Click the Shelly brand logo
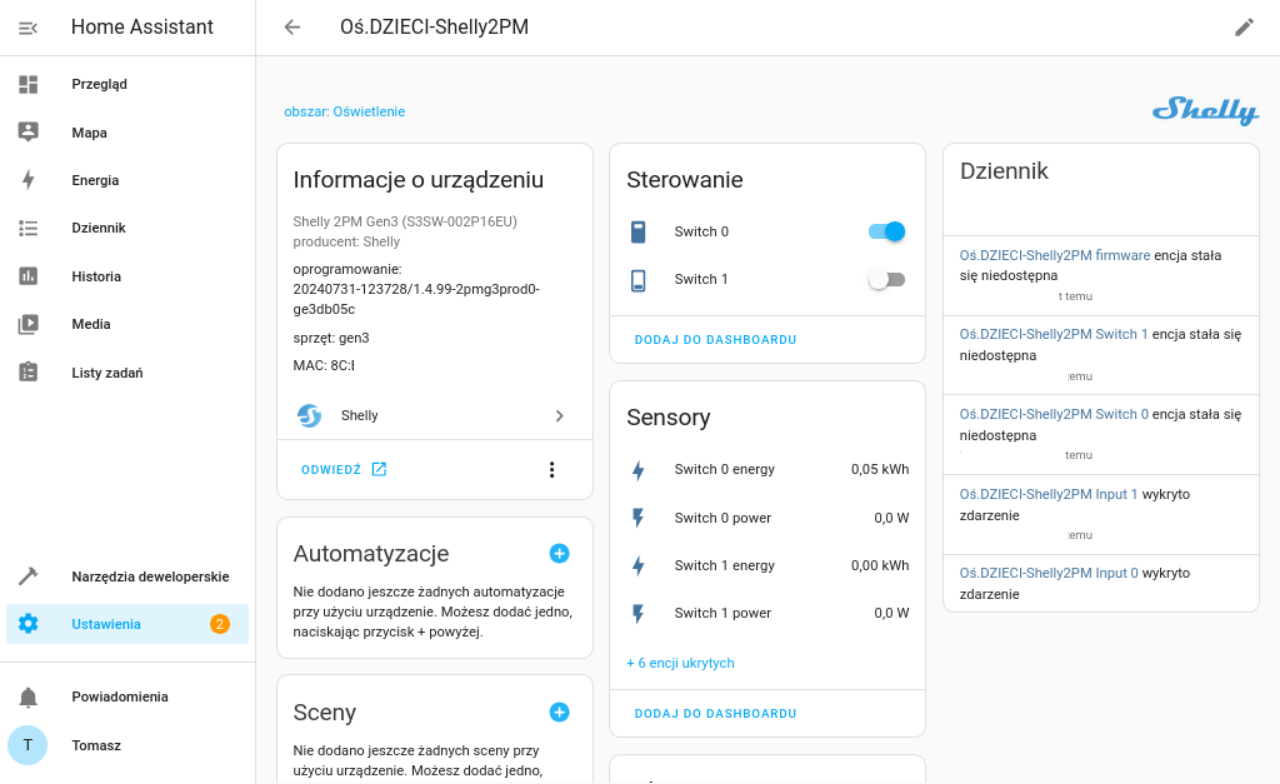Screen dimensions: 1280x784 tap(1205, 110)
